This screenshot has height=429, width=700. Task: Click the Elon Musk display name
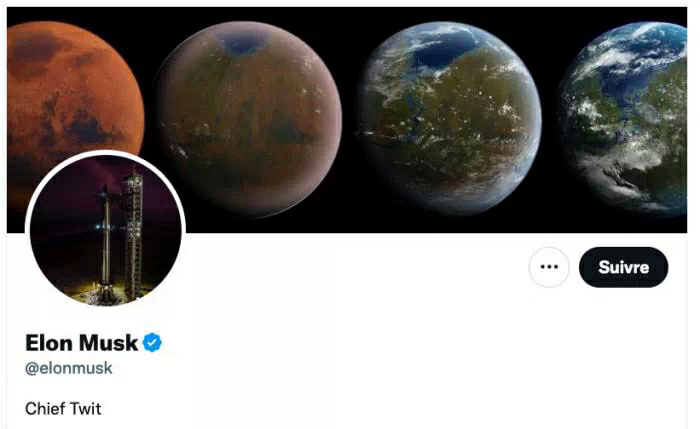click(81, 343)
